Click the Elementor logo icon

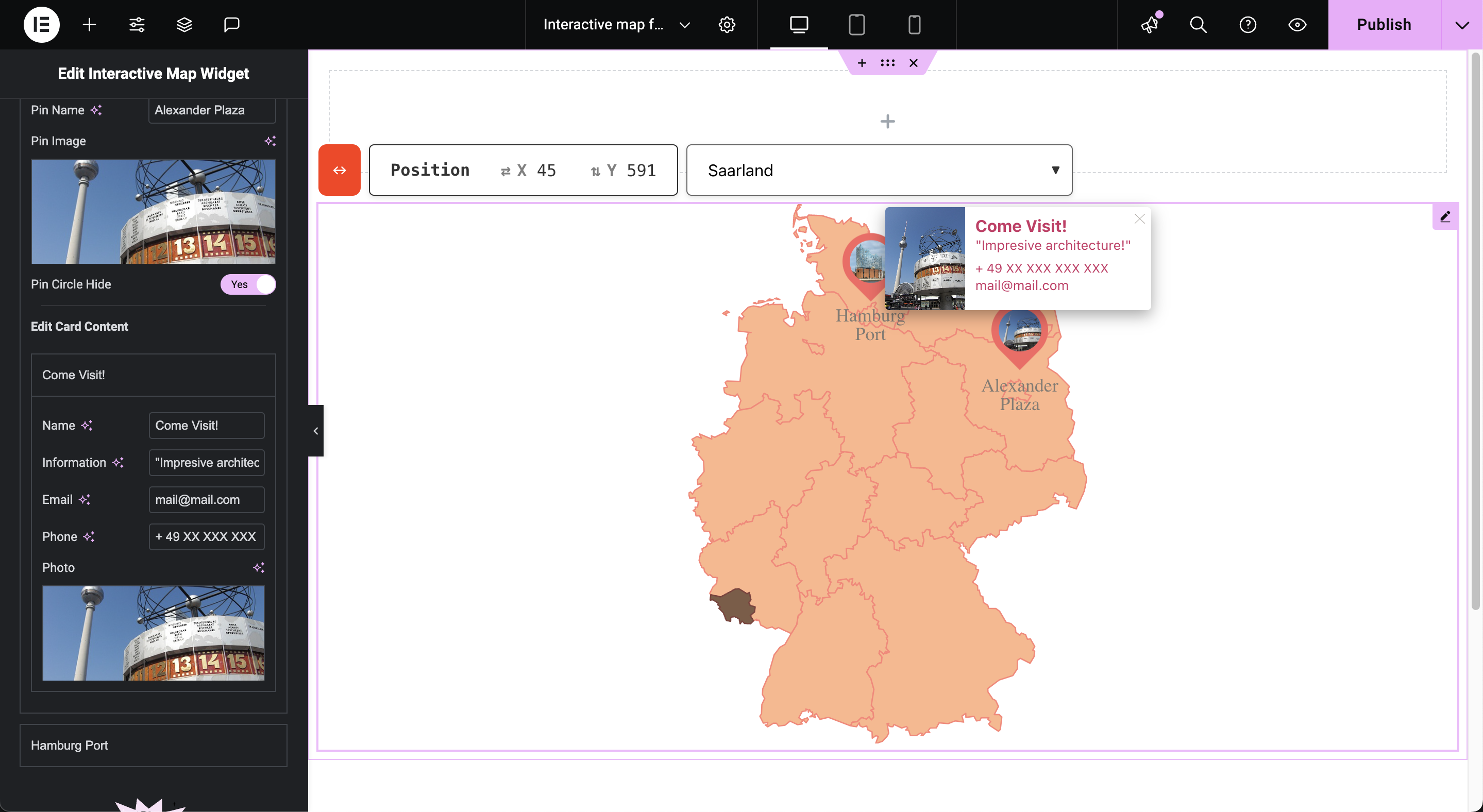coord(41,25)
